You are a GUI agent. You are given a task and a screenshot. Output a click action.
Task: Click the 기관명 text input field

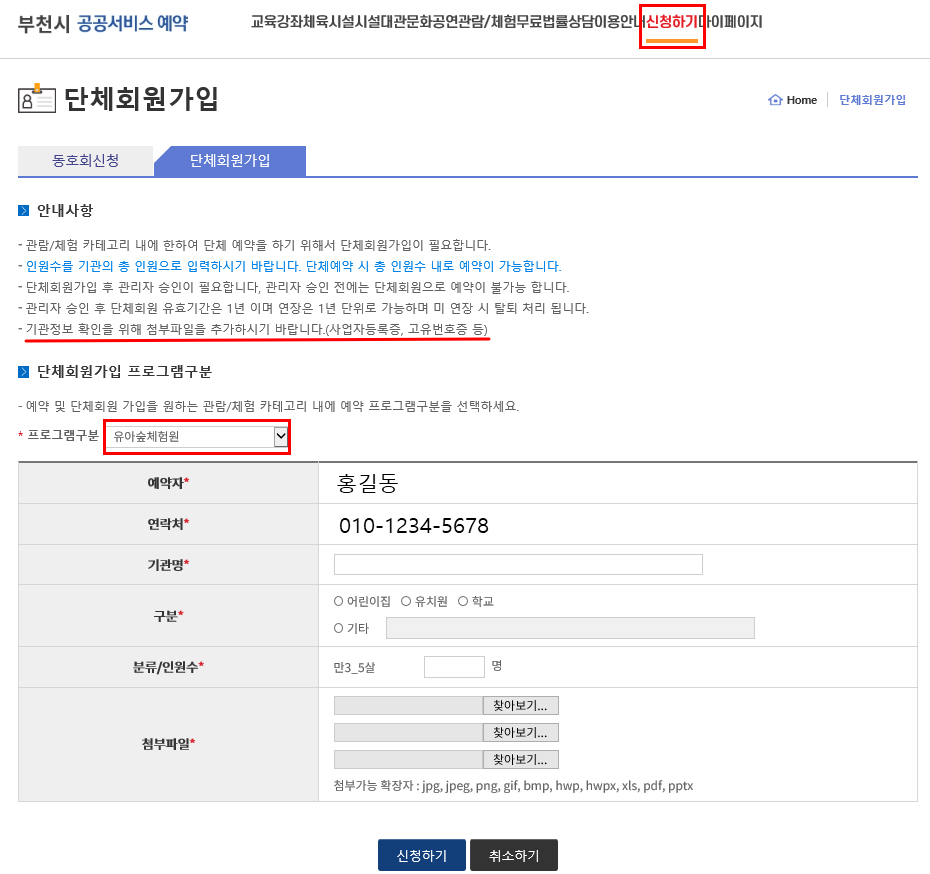pos(518,565)
